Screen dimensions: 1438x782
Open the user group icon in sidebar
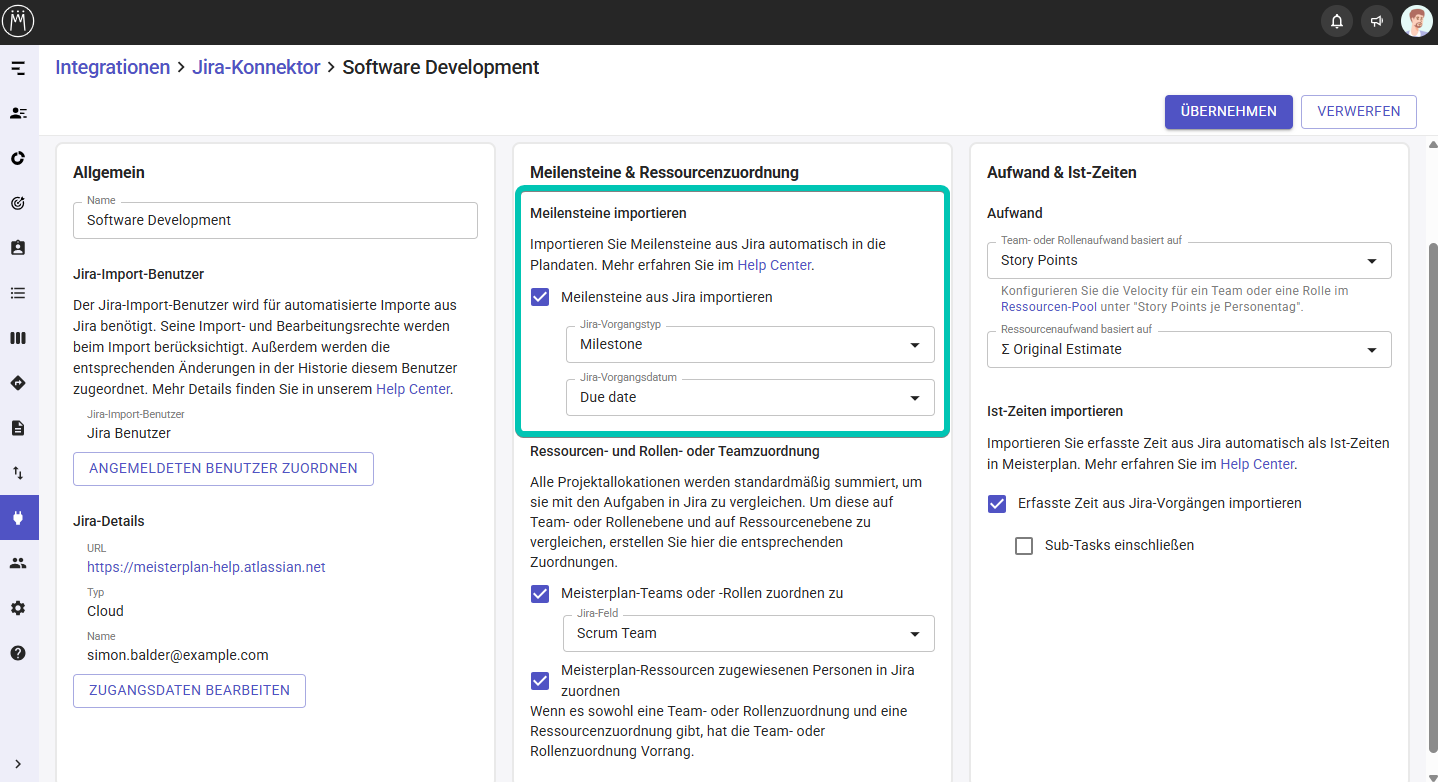click(18, 563)
